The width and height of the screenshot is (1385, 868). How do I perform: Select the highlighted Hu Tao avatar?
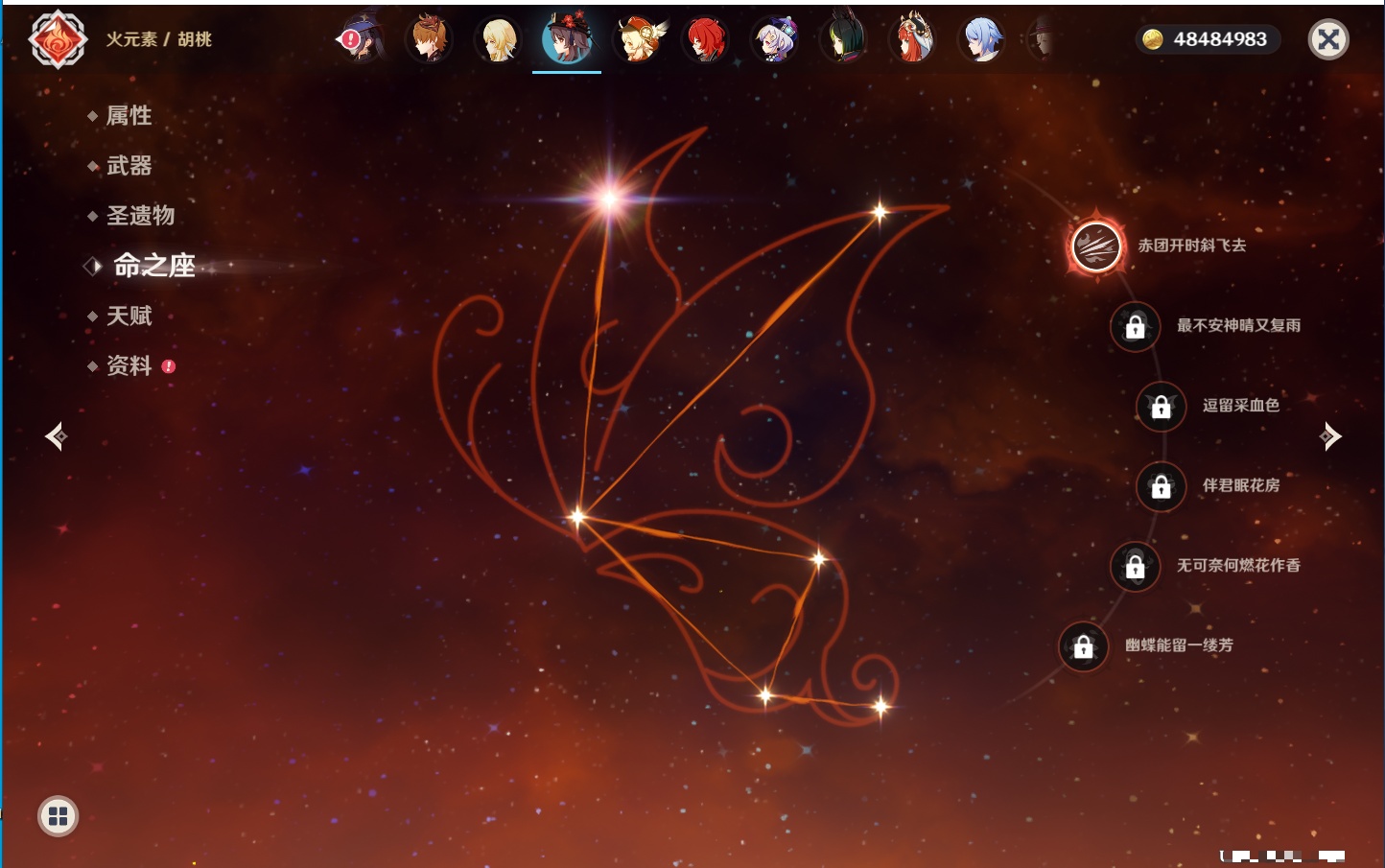coord(567,39)
